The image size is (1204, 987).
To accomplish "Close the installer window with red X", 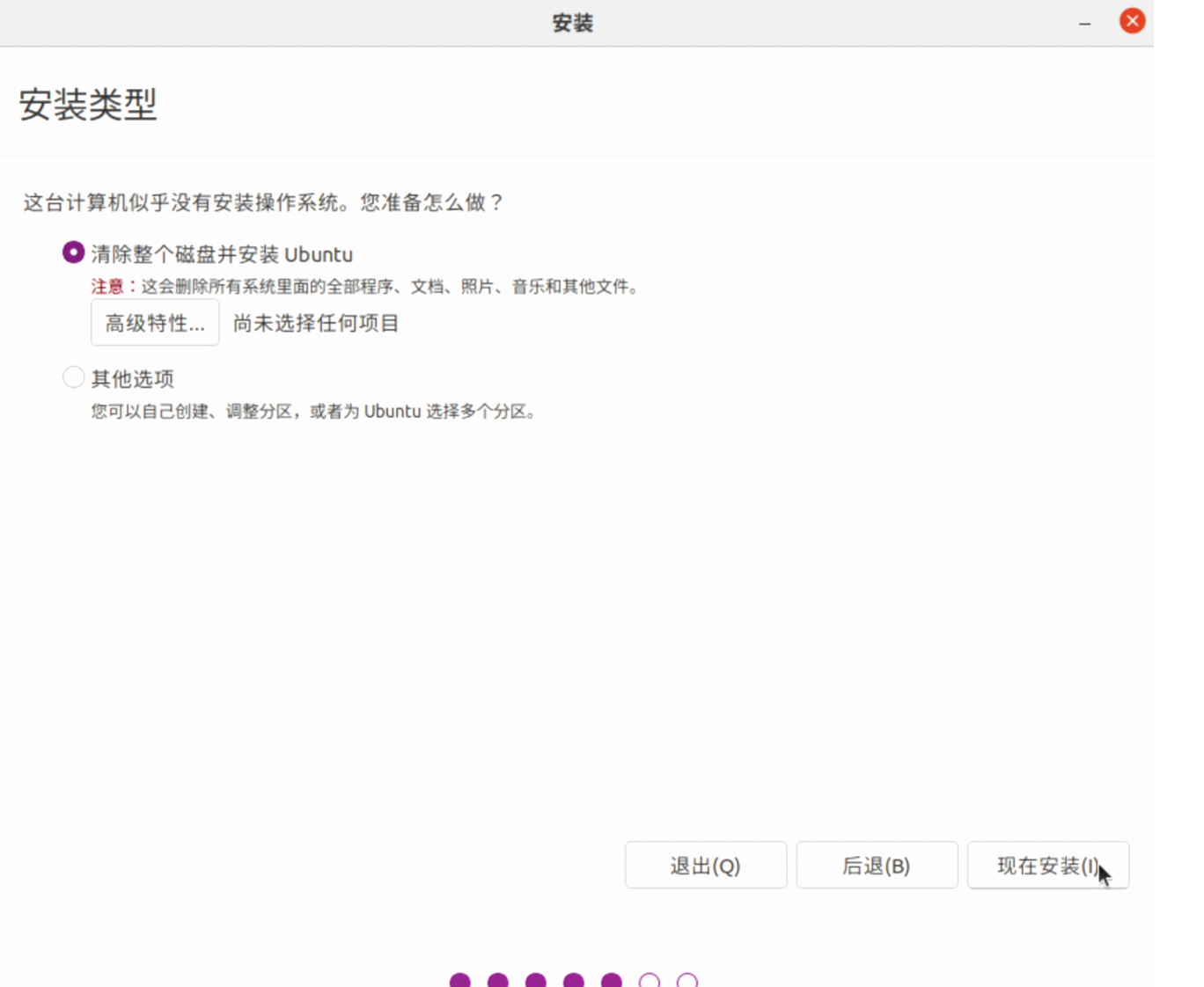I will coord(1133,21).
